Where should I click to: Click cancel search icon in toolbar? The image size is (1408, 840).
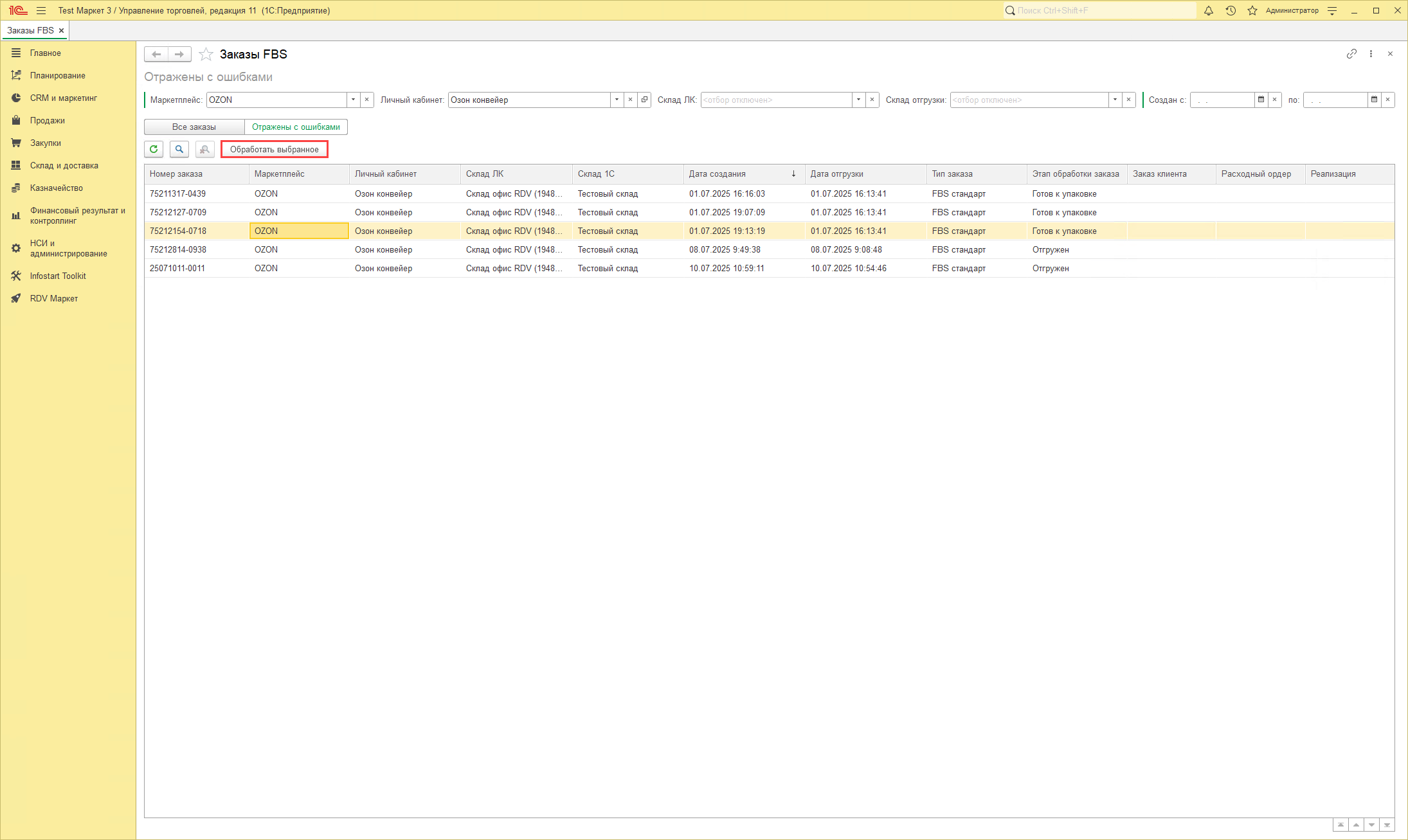click(x=204, y=149)
